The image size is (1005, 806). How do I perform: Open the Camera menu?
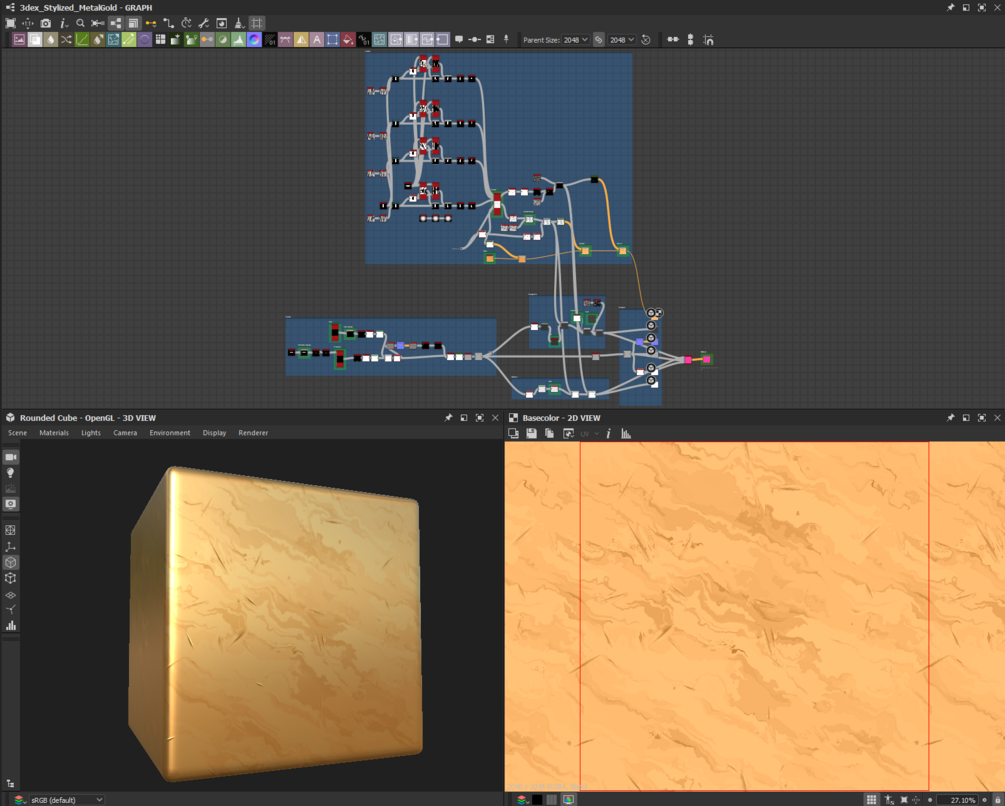click(125, 433)
